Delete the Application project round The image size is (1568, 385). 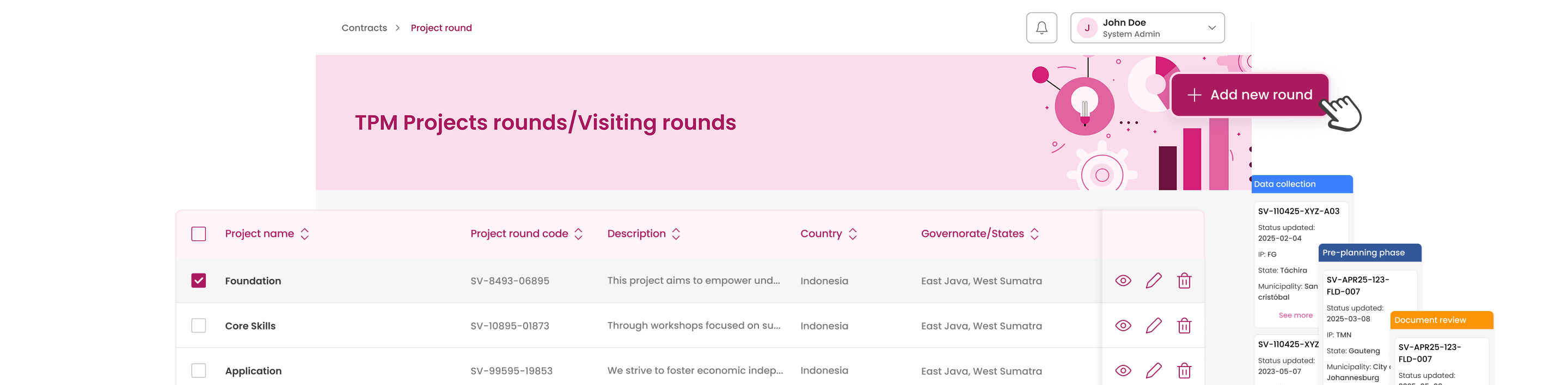tap(1184, 371)
